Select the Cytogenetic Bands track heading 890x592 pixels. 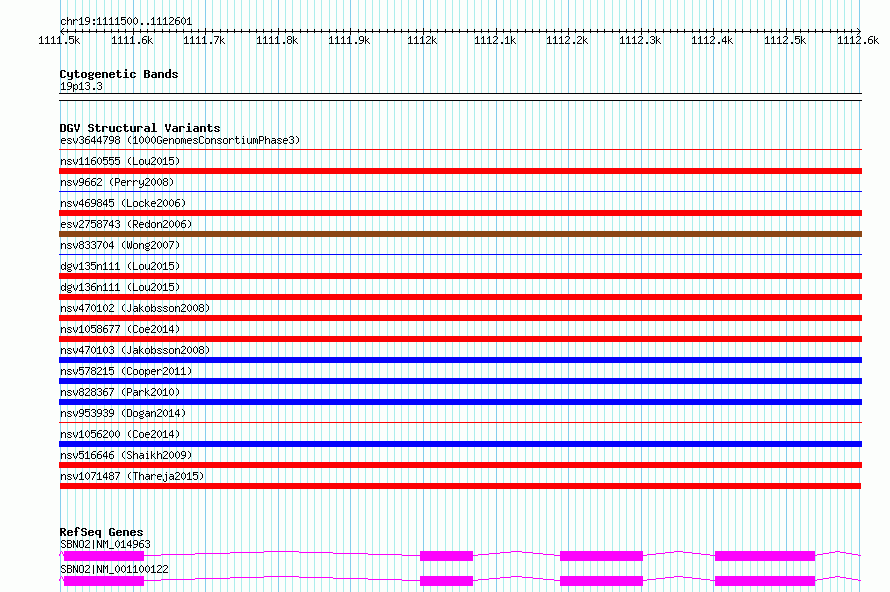click(x=119, y=74)
